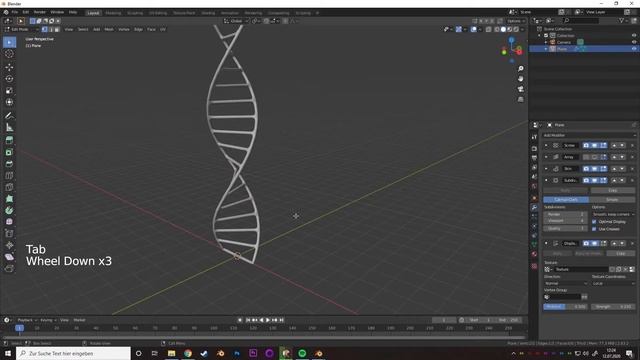The image size is (640, 360).
Task: Enable face select mode
Action: pyautogui.click(x=57, y=29)
